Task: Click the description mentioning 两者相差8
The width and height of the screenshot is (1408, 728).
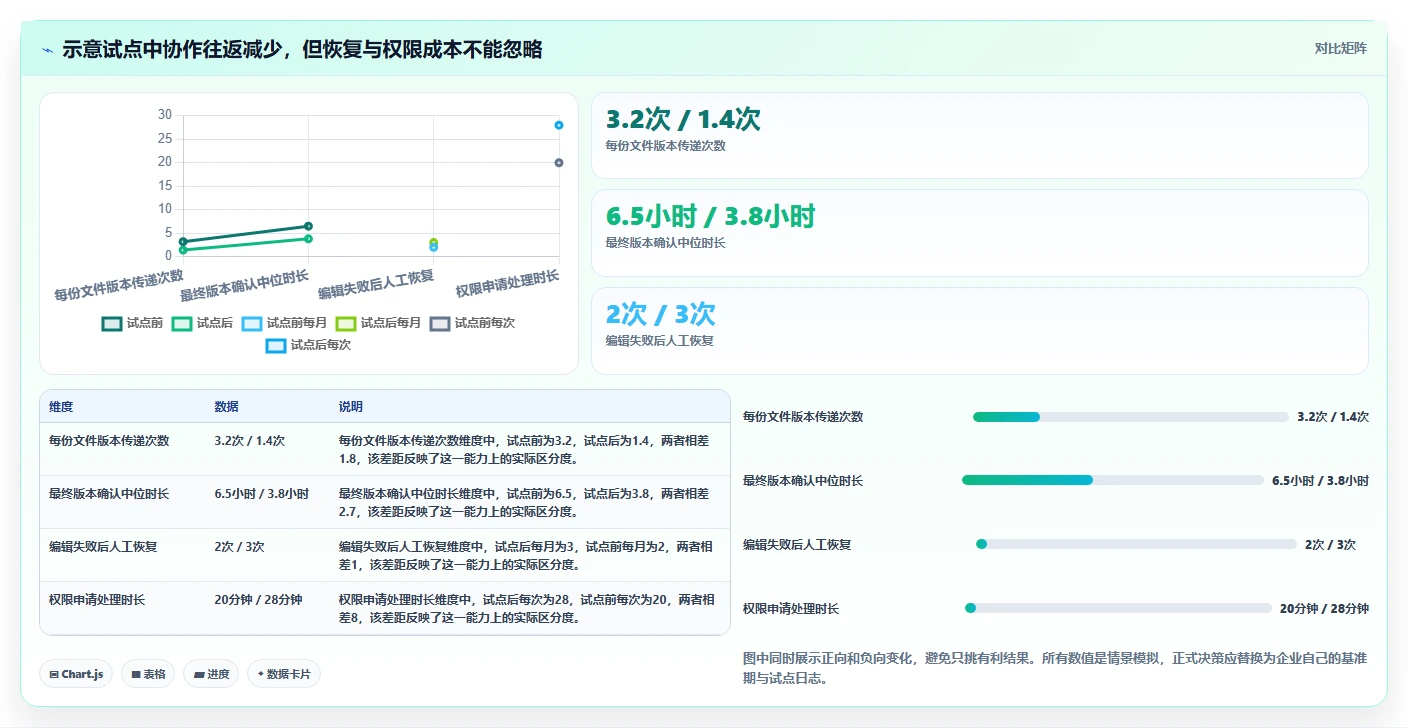Action: coord(528,608)
